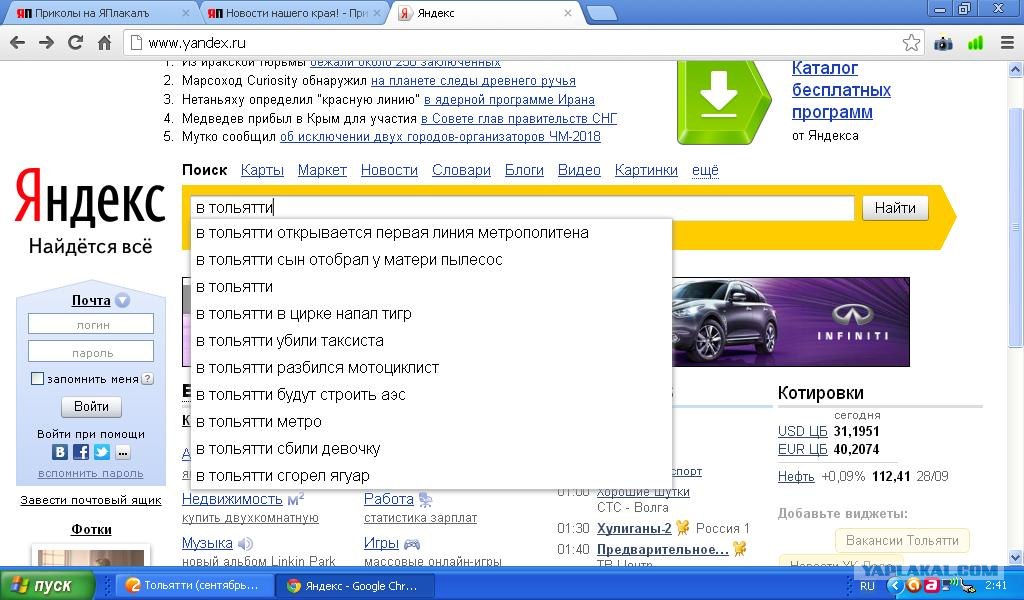The height and width of the screenshot is (600, 1024).
Task: Expand the Почта dropdown arrow
Action: click(x=122, y=300)
